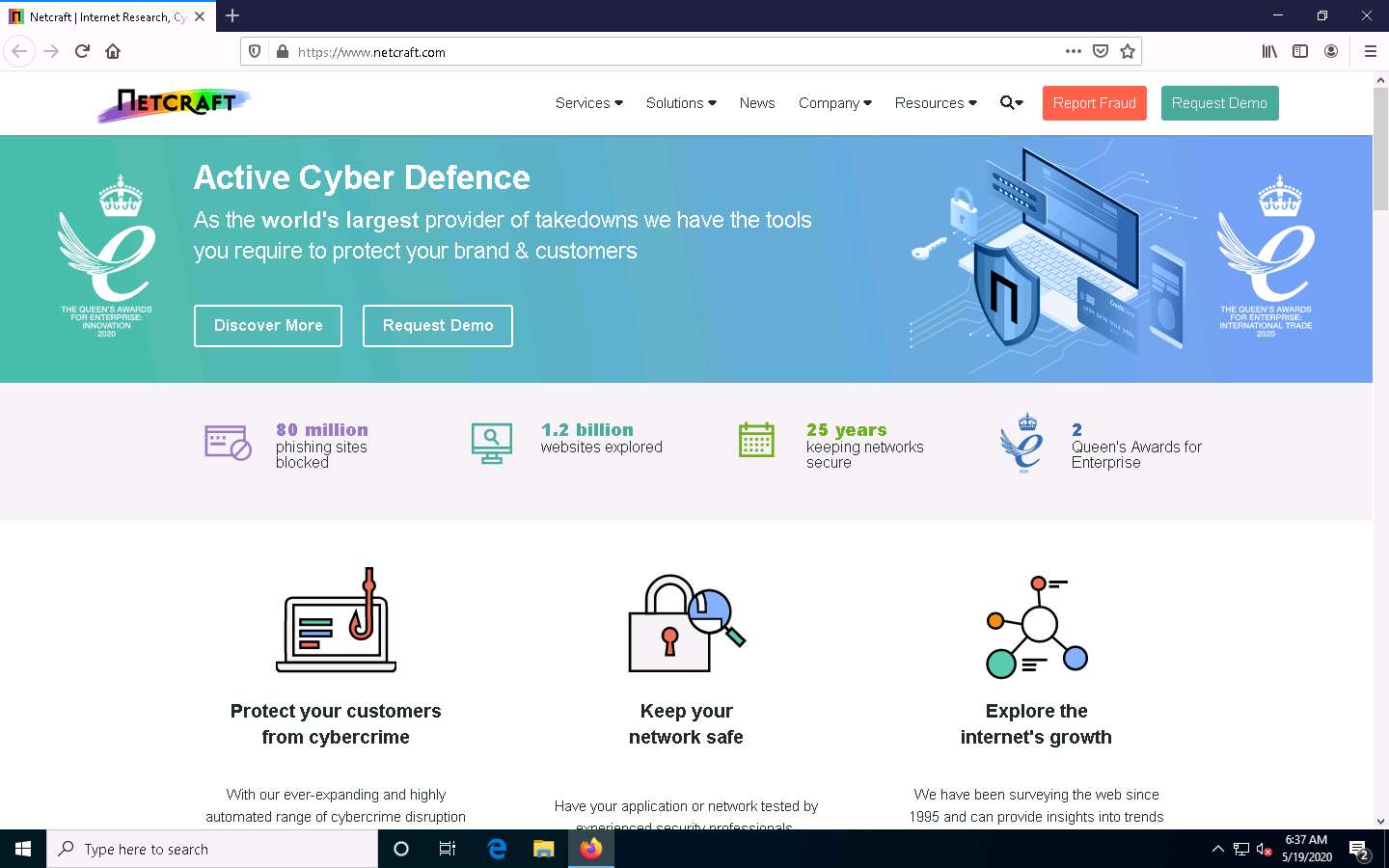
Task: Click the browser forward arrow
Action: pyautogui.click(x=51, y=51)
